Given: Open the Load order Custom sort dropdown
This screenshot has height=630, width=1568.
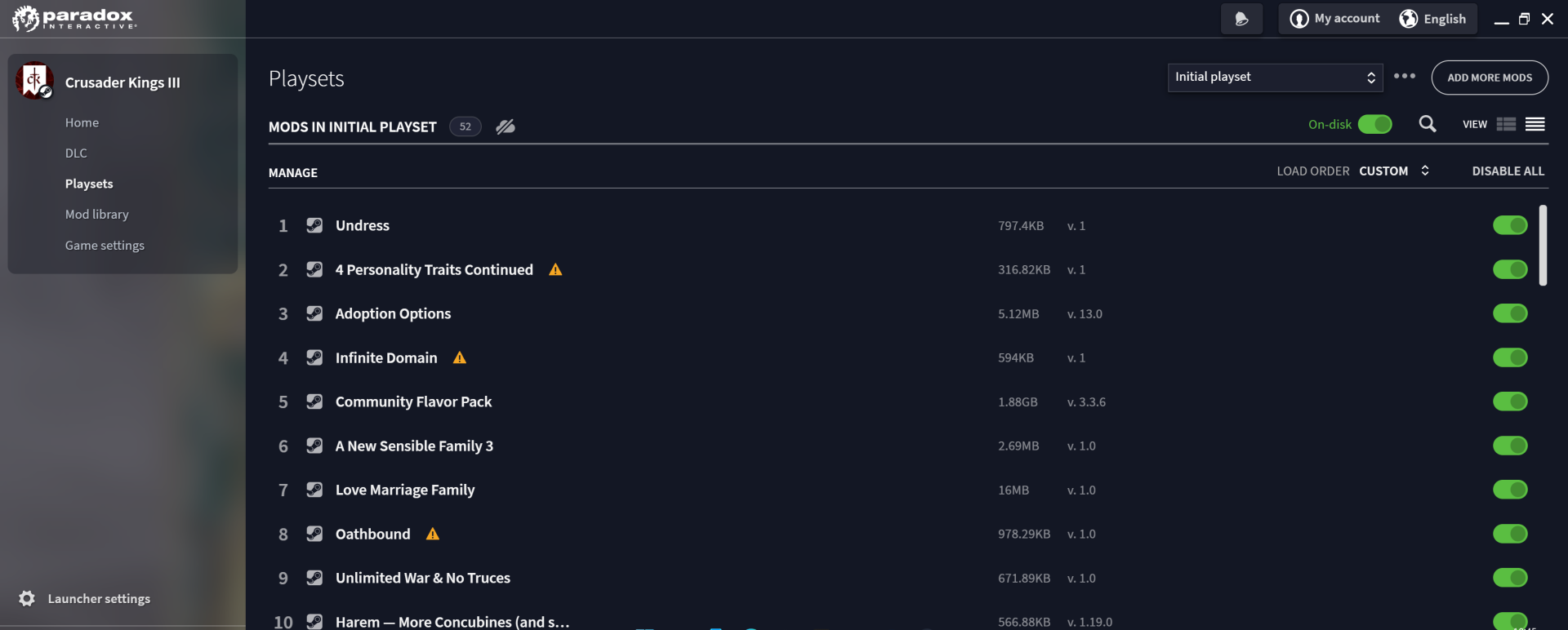Looking at the screenshot, I should 1394,171.
